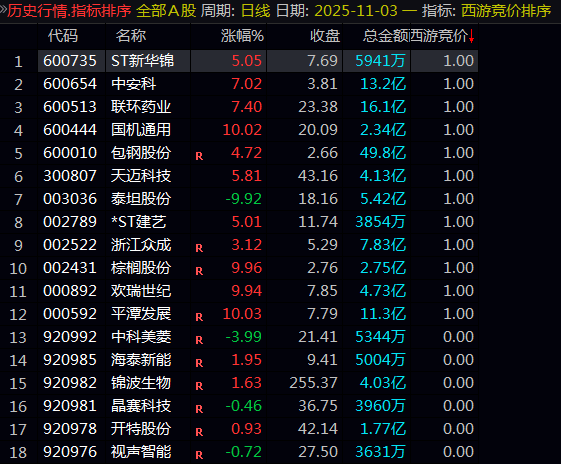Click 3854万 turnover value
Viewport: 561px width, 464px height.
(381, 222)
